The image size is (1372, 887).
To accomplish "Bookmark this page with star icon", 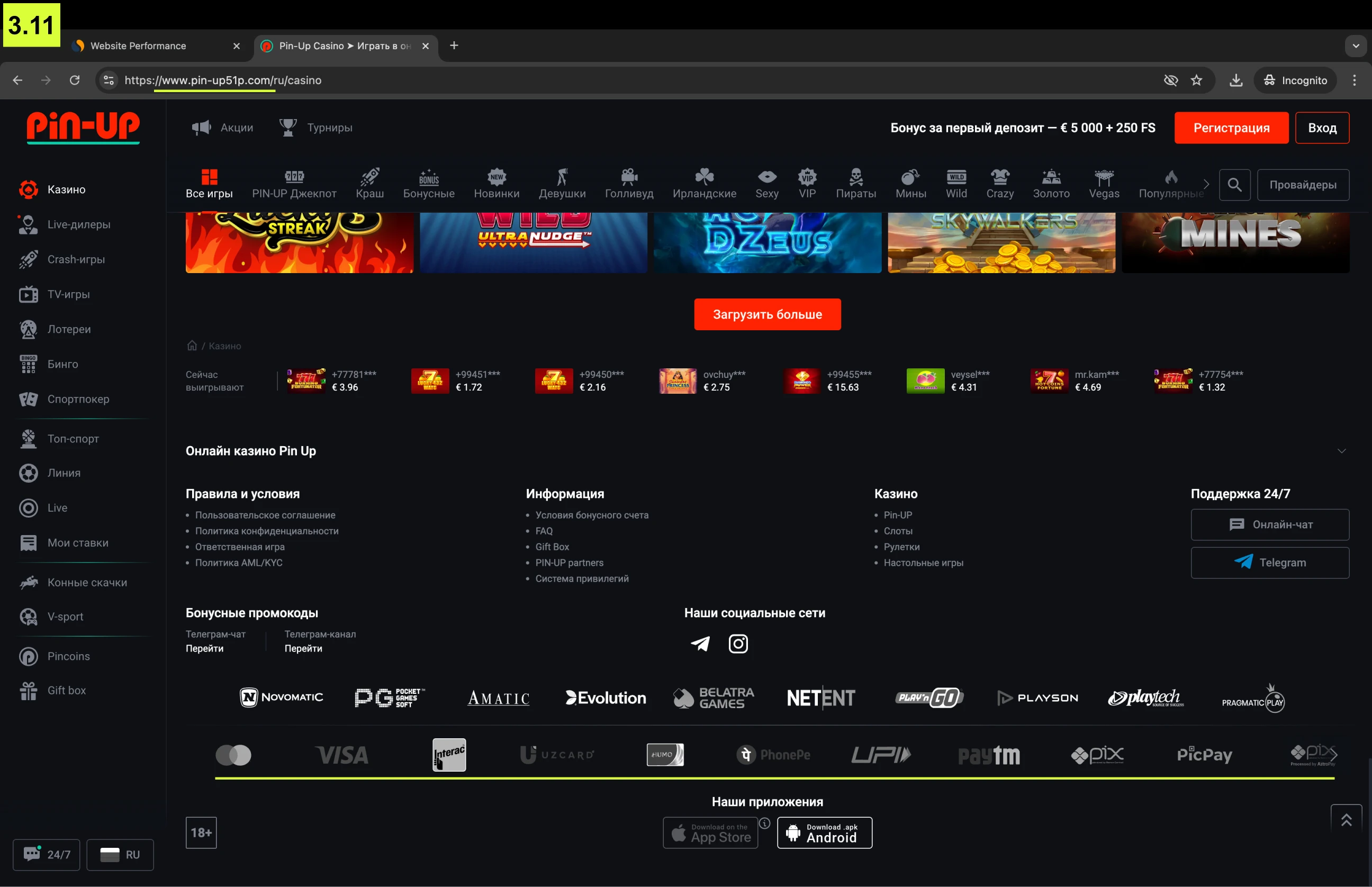I will [x=1196, y=80].
